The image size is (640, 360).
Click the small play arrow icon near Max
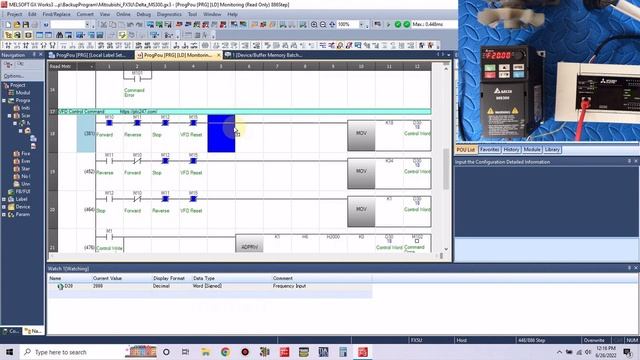click(388, 24)
